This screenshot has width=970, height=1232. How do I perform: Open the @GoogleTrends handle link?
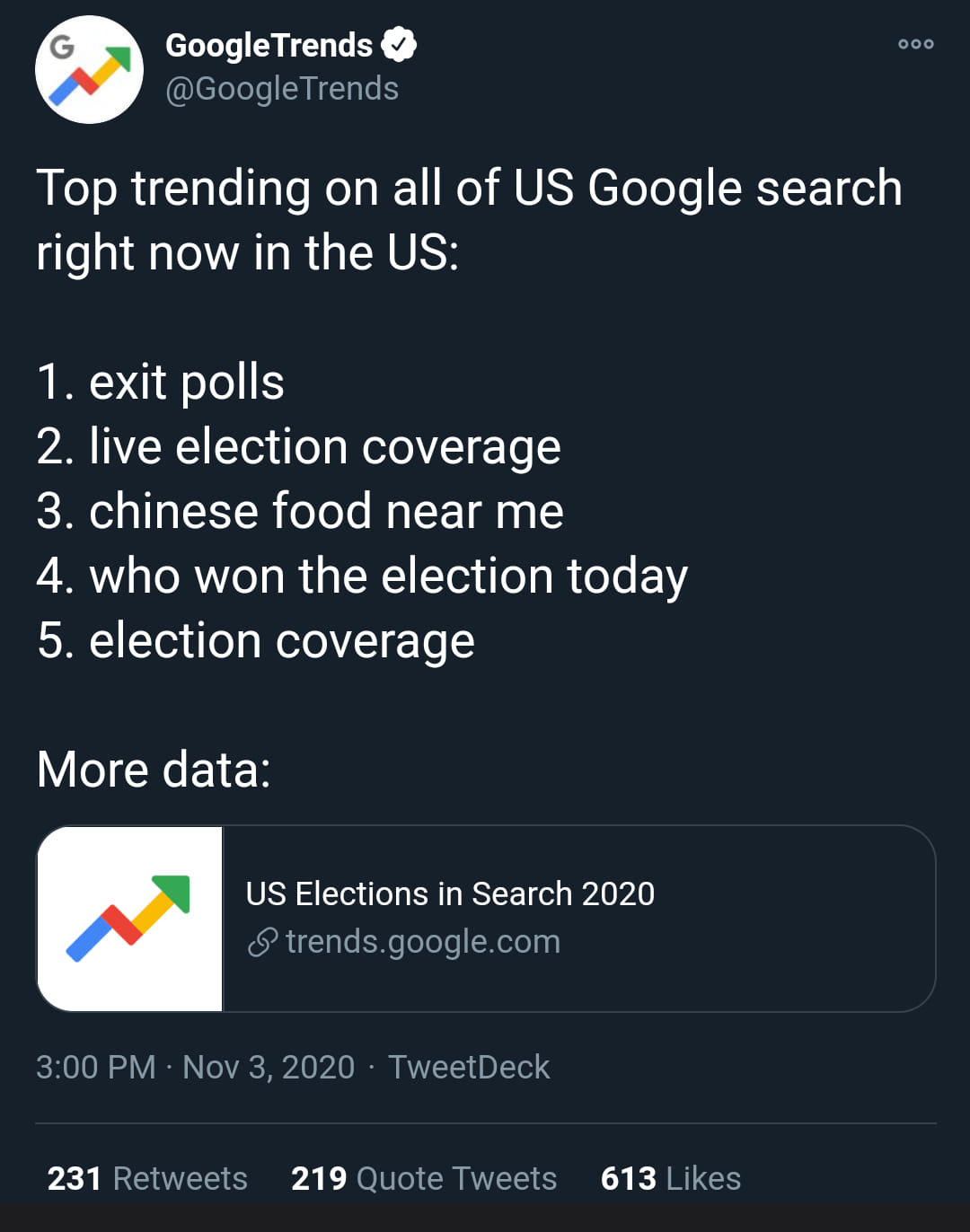(282, 89)
